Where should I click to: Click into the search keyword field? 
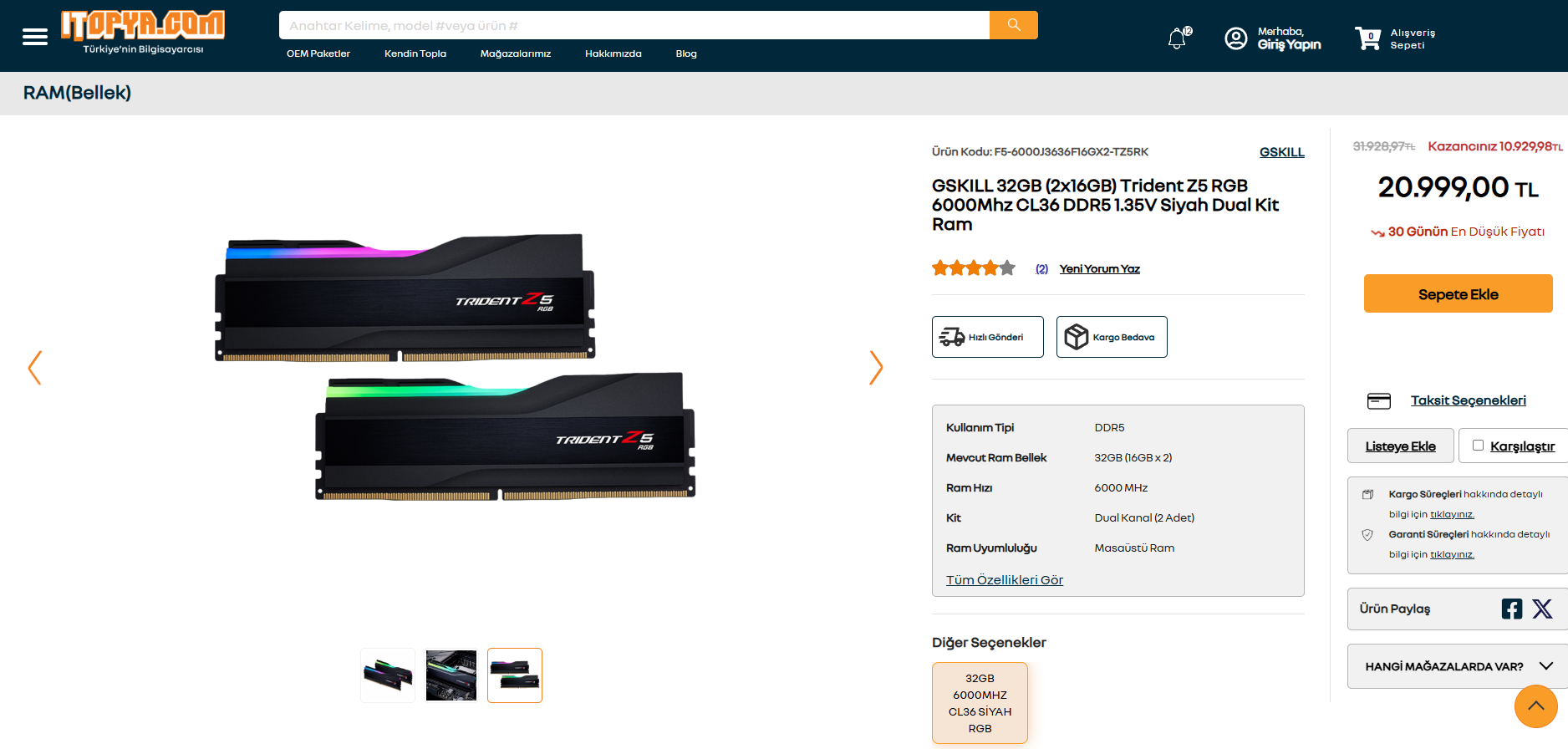(x=634, y=25)
